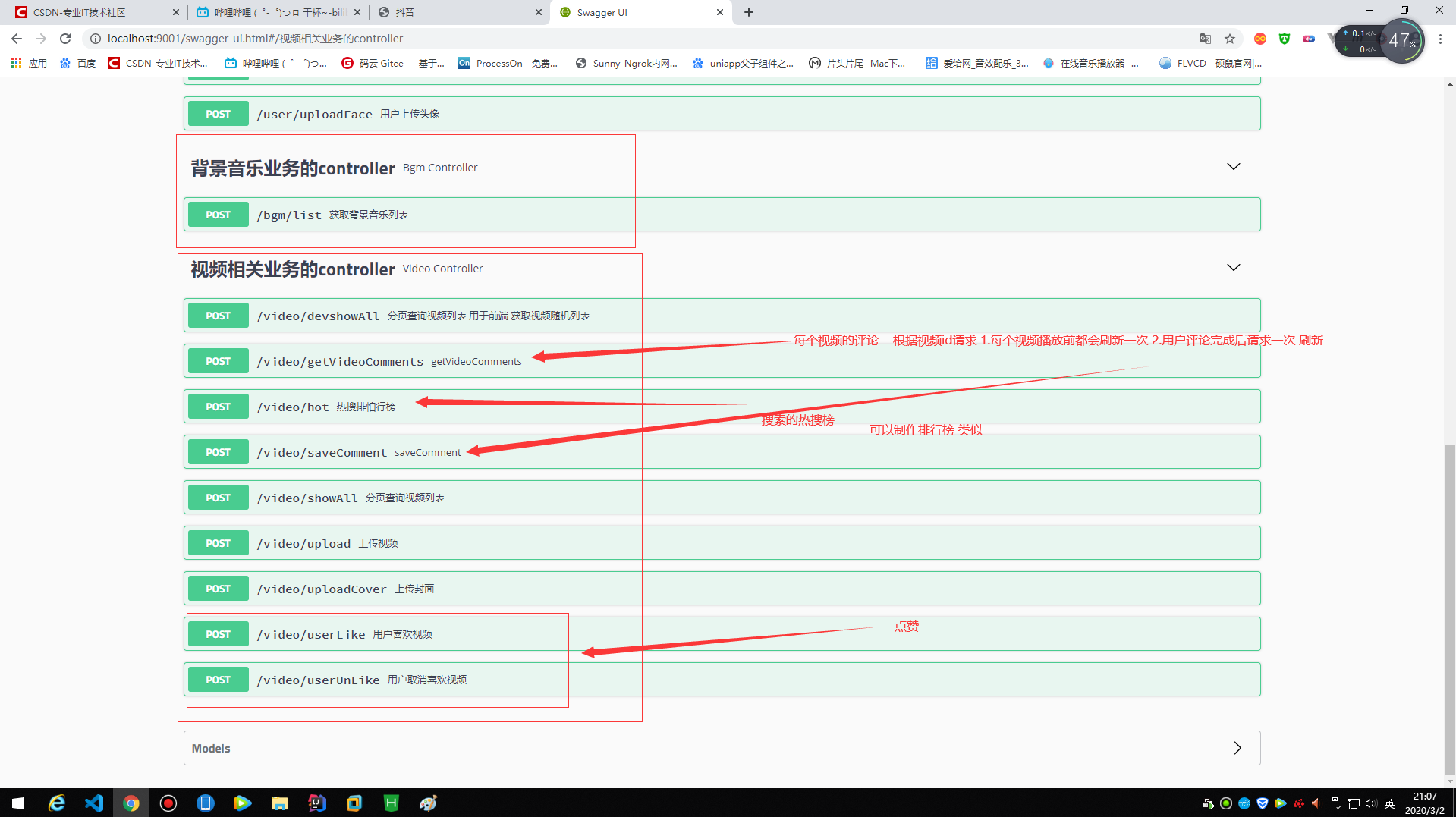This screenshot has height=817, width=1456.
Task: Open HBuilder from taskbar
Action: (x=392, y=803)
